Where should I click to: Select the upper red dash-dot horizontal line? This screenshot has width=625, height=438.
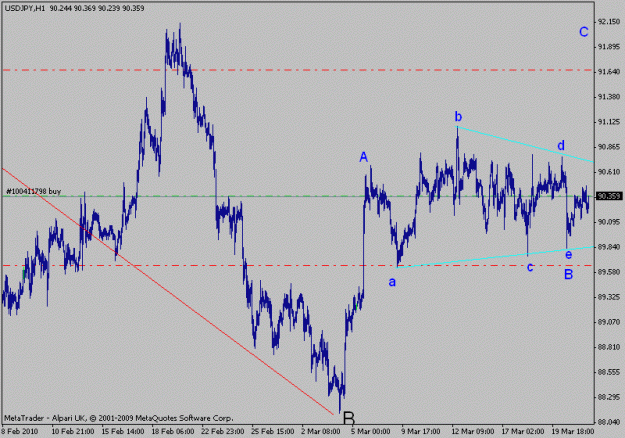coord(298,70)
